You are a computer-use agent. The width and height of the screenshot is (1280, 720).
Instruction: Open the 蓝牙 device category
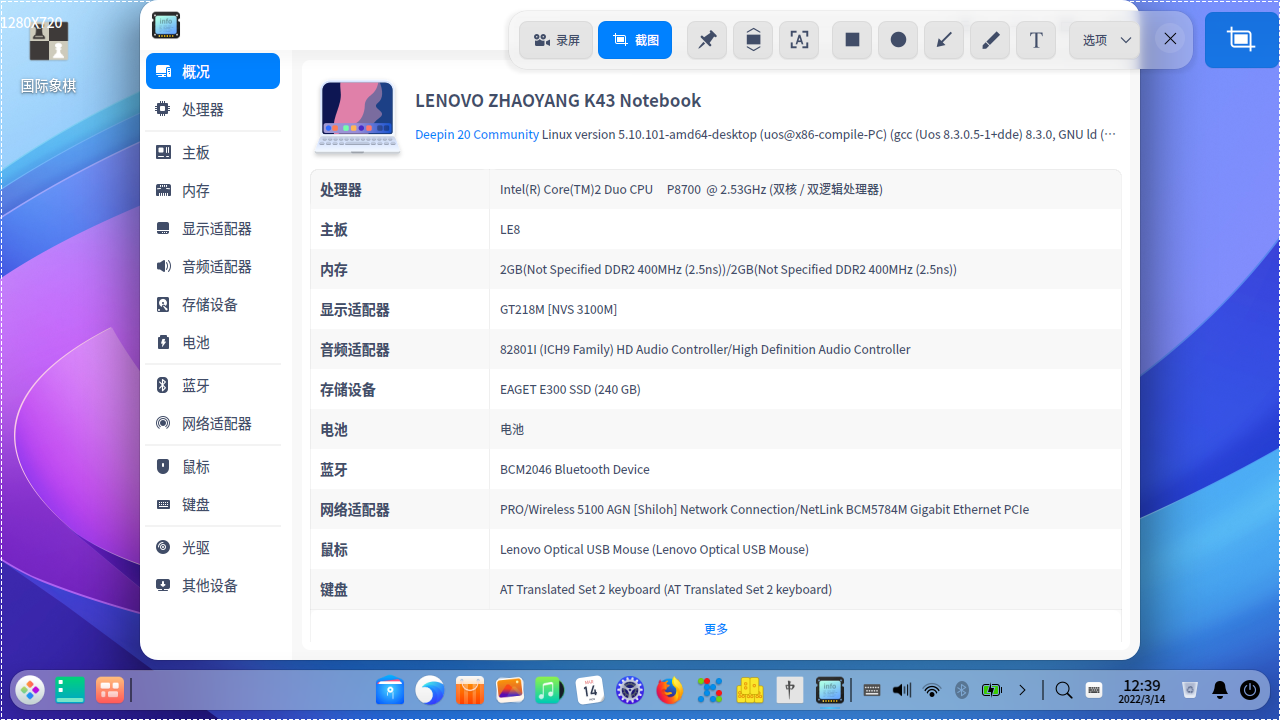click(x=197, y=385)
